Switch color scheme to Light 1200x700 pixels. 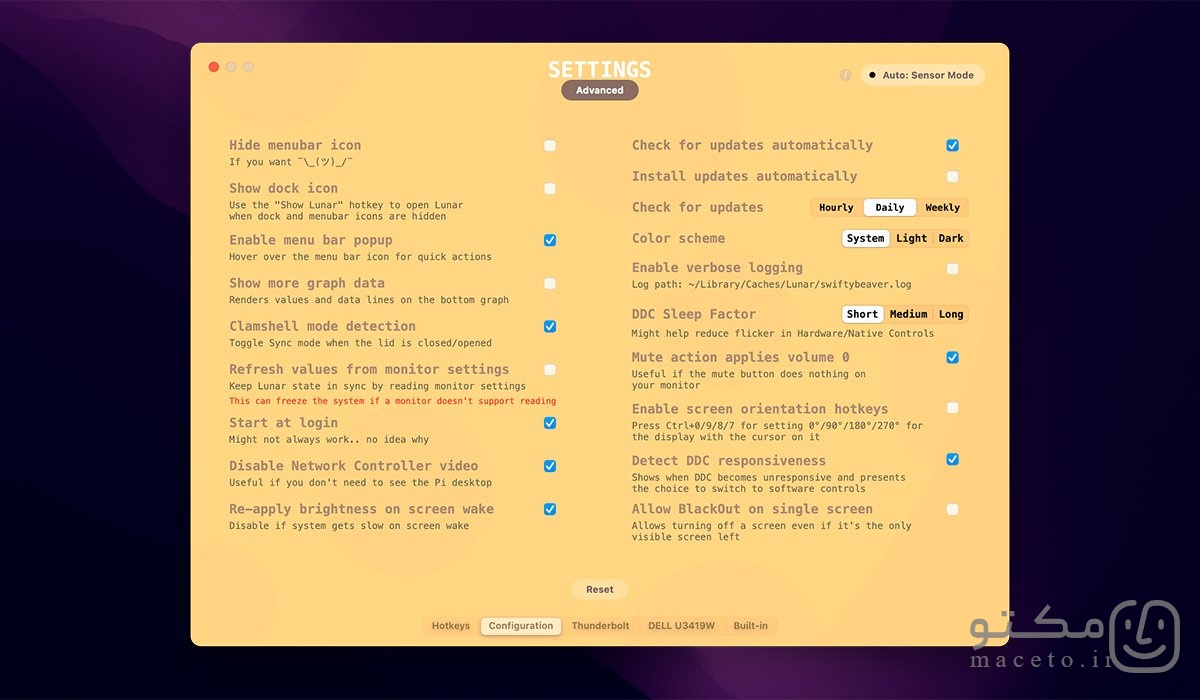911,239
